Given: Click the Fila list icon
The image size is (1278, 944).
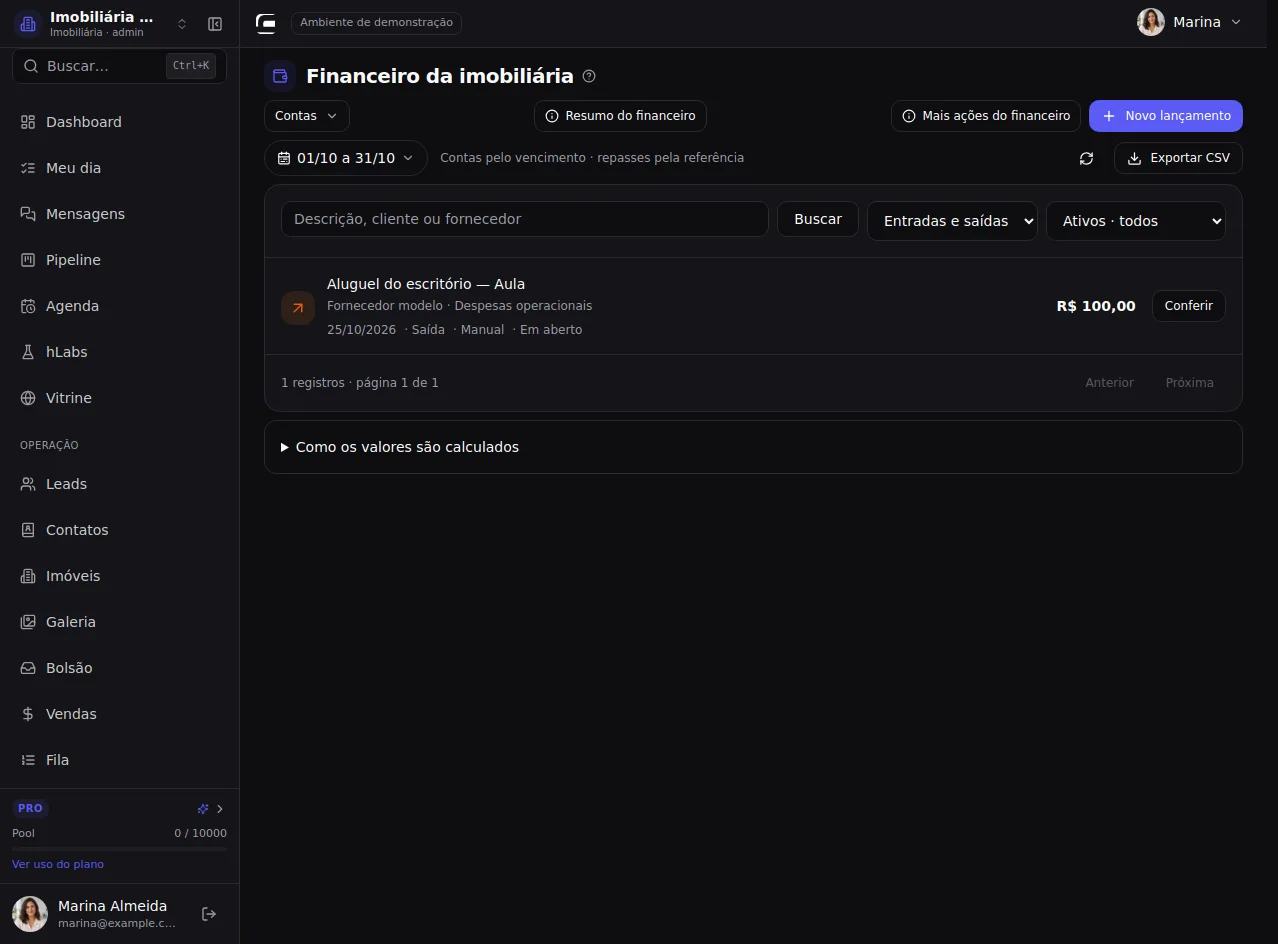Looking at the screenshot, I should (28, 760).
